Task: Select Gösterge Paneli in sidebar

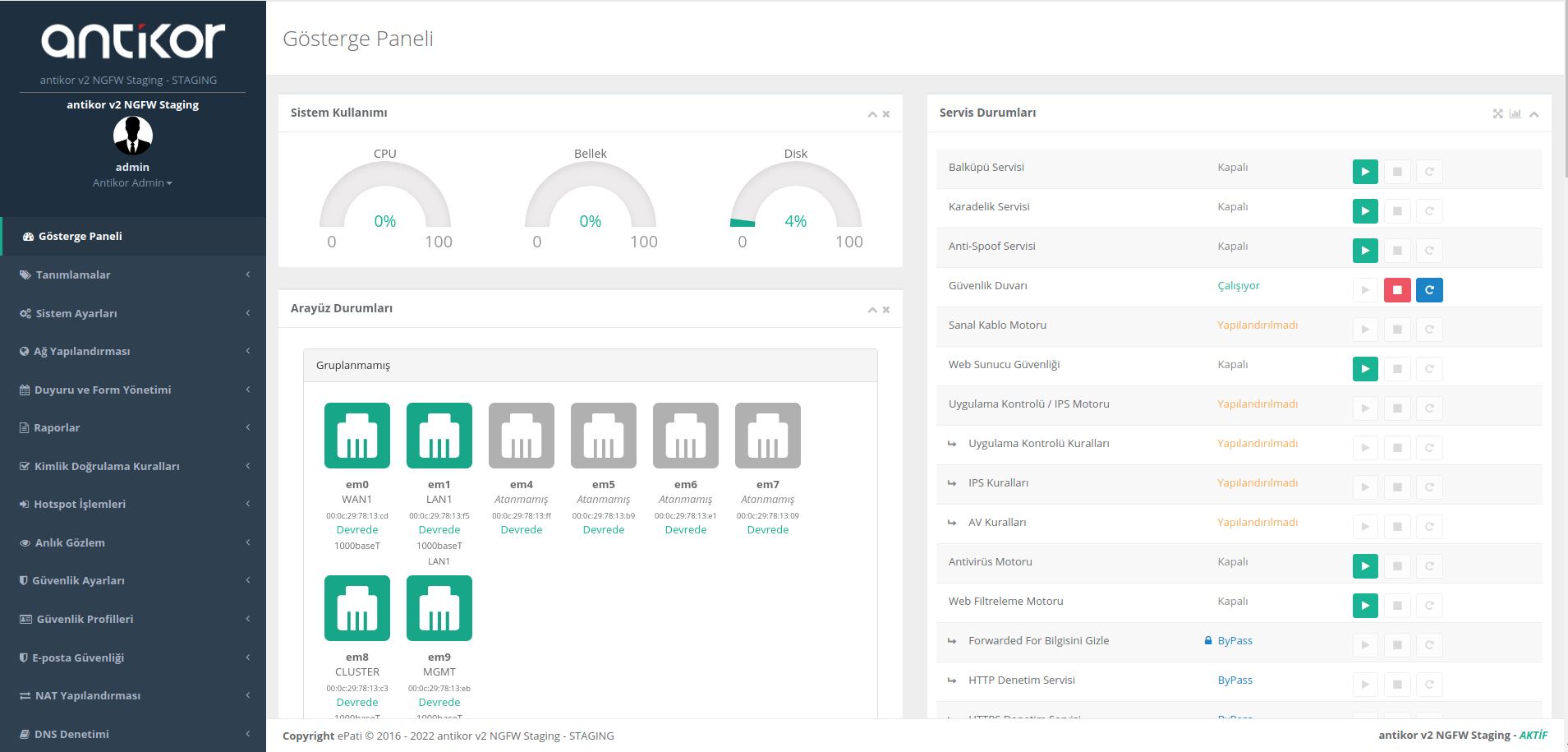Action: point(133,236)
